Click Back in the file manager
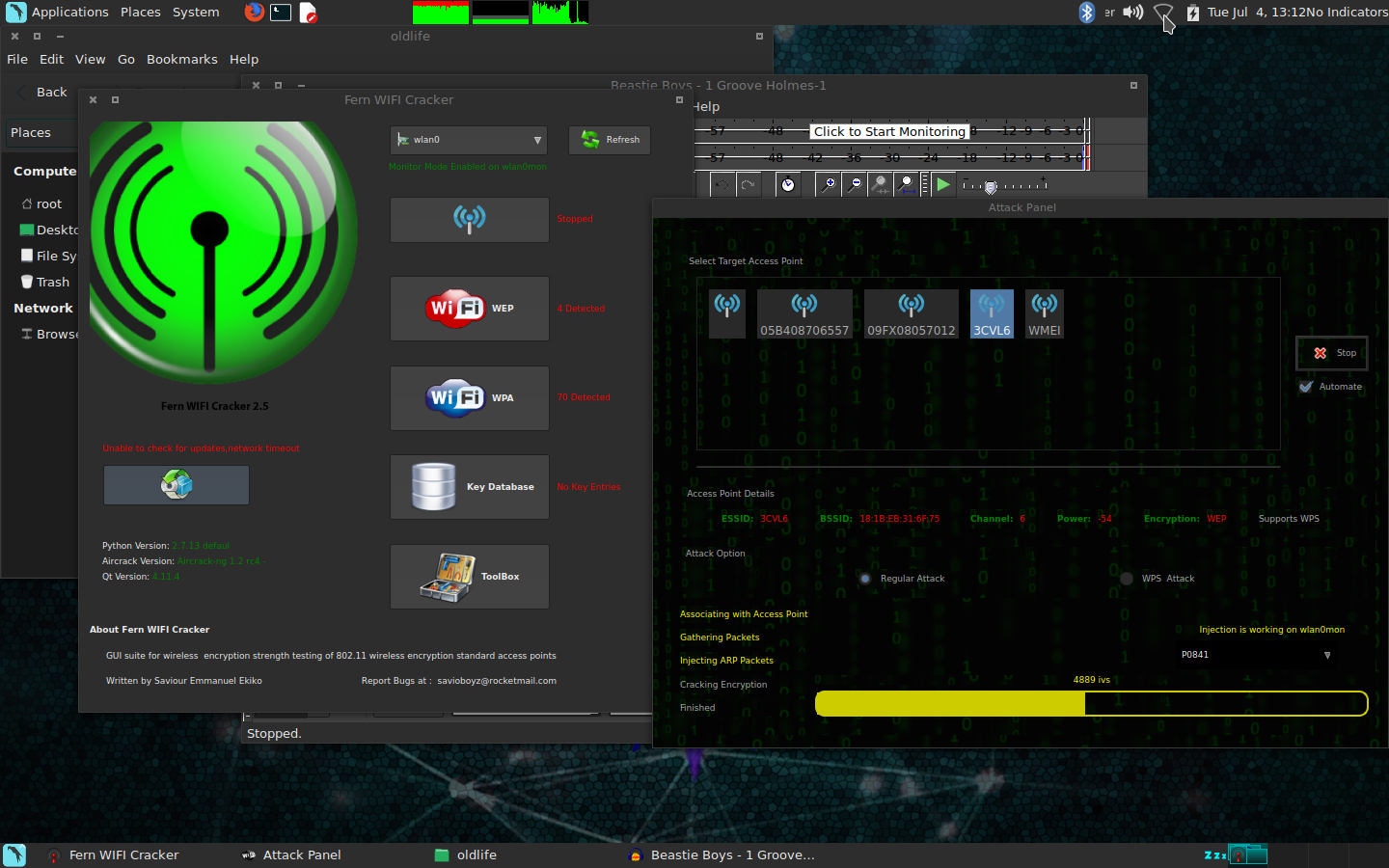Screen dimensions: 1389x868 tap(42, 93)
